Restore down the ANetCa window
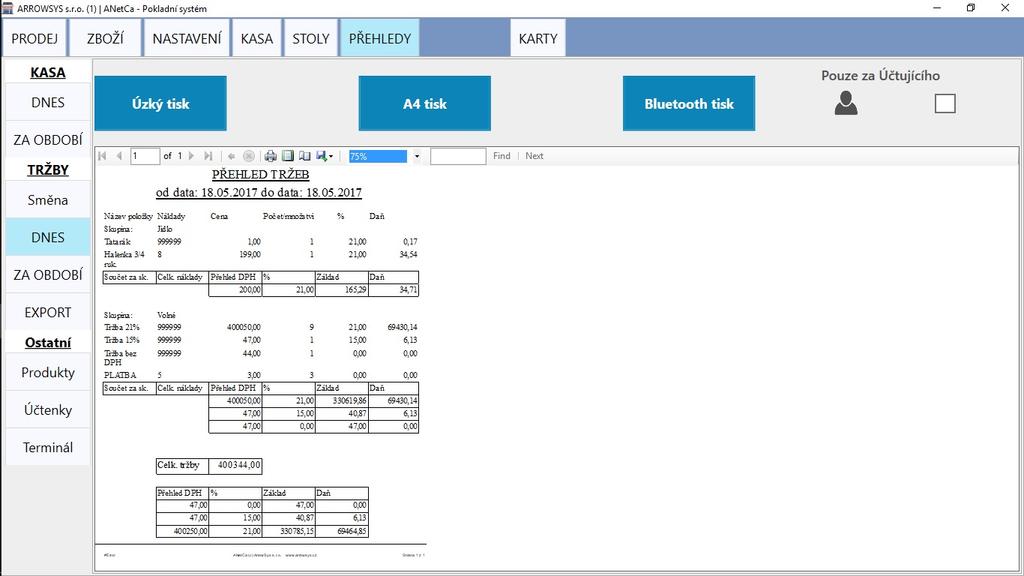 971,8
